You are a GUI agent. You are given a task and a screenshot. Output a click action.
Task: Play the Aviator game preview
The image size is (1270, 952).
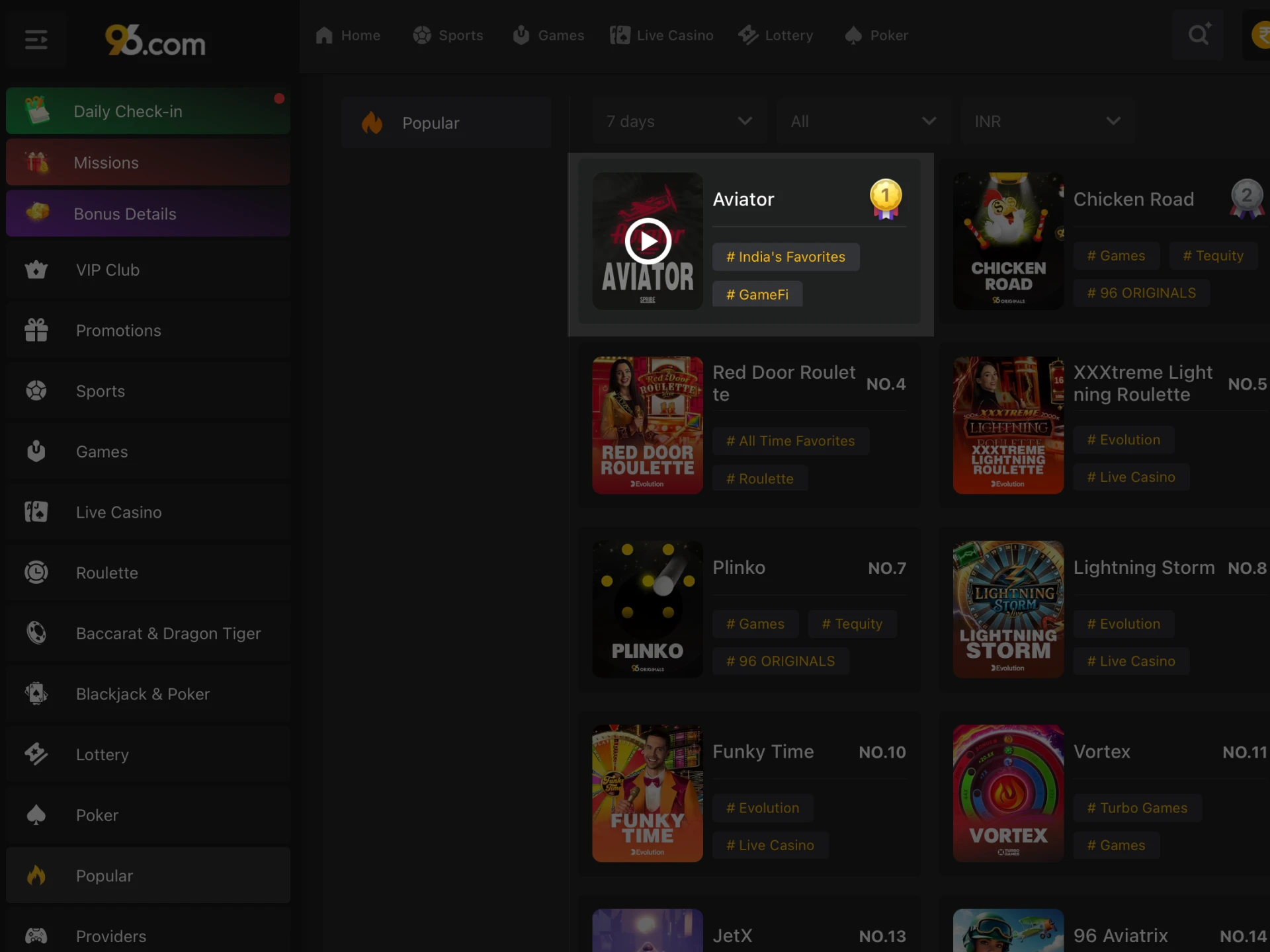pos(648,241)
